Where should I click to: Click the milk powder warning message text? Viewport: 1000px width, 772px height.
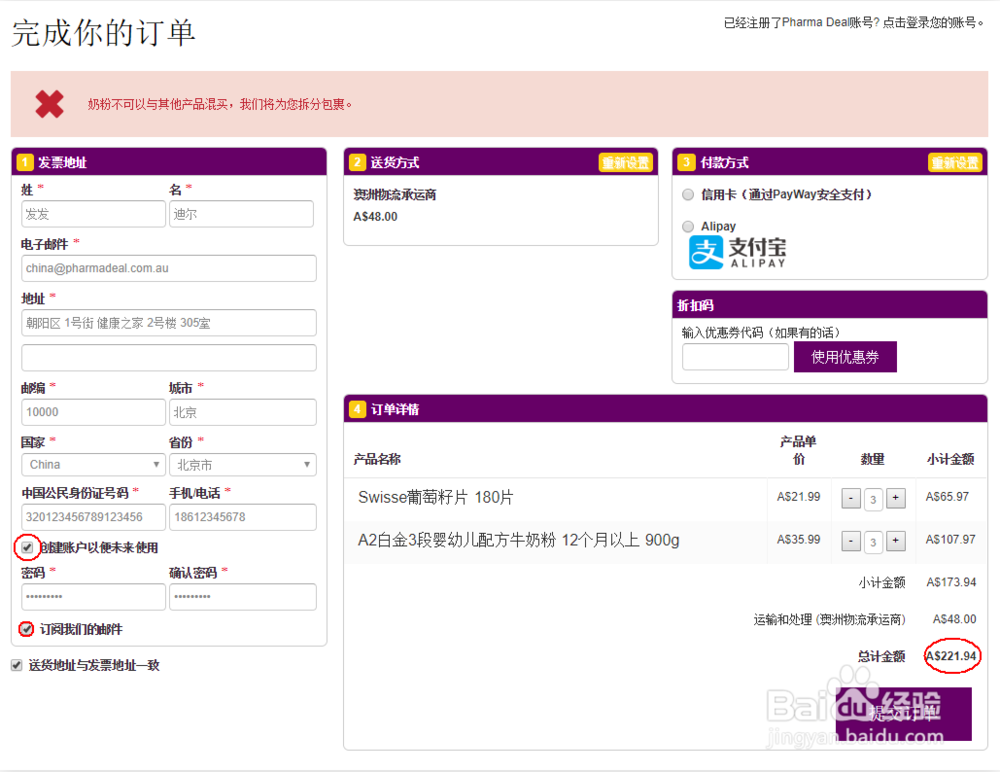[x=219, y=104]
